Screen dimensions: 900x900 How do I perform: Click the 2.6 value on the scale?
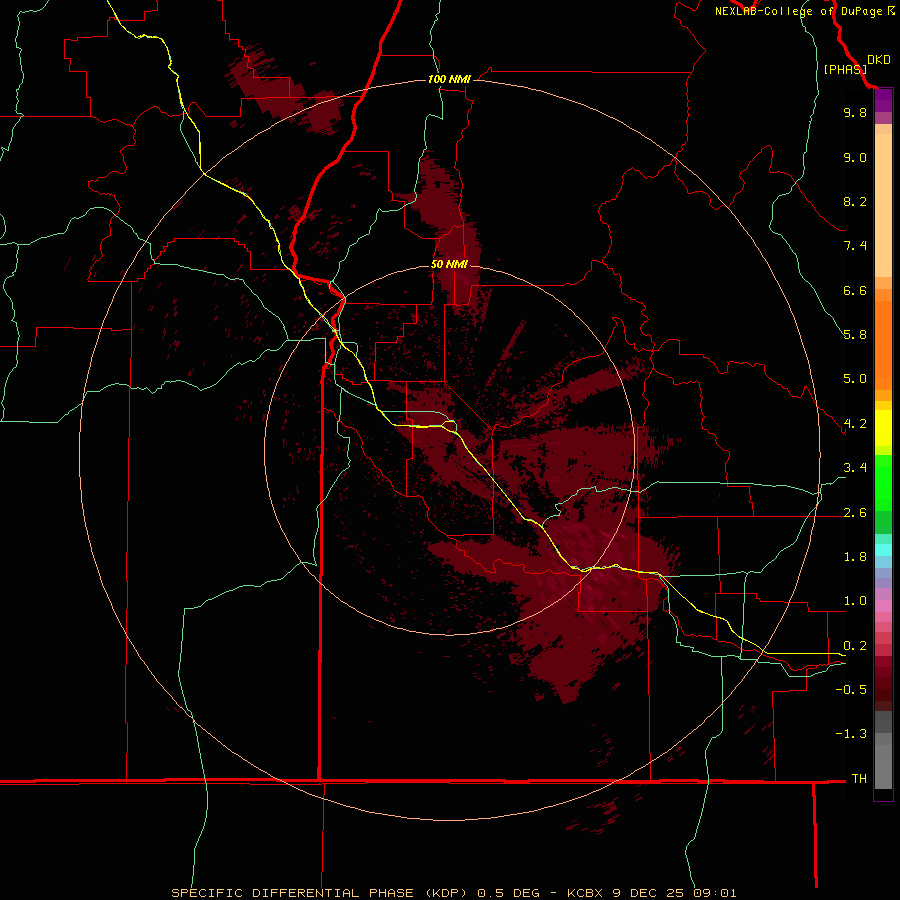[855, 513]
